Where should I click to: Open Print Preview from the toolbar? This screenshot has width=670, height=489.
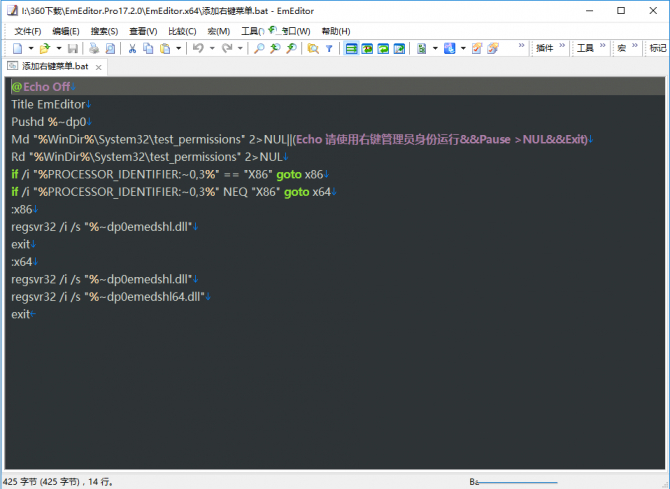click(x=110, y=48)
